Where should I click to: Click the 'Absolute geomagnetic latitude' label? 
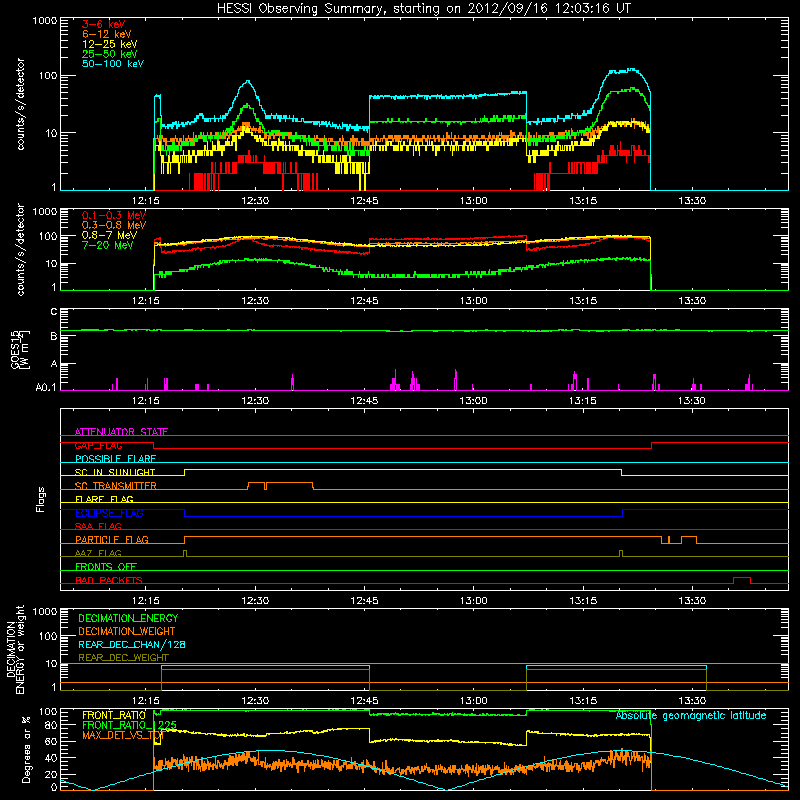[x=691, y=716]
